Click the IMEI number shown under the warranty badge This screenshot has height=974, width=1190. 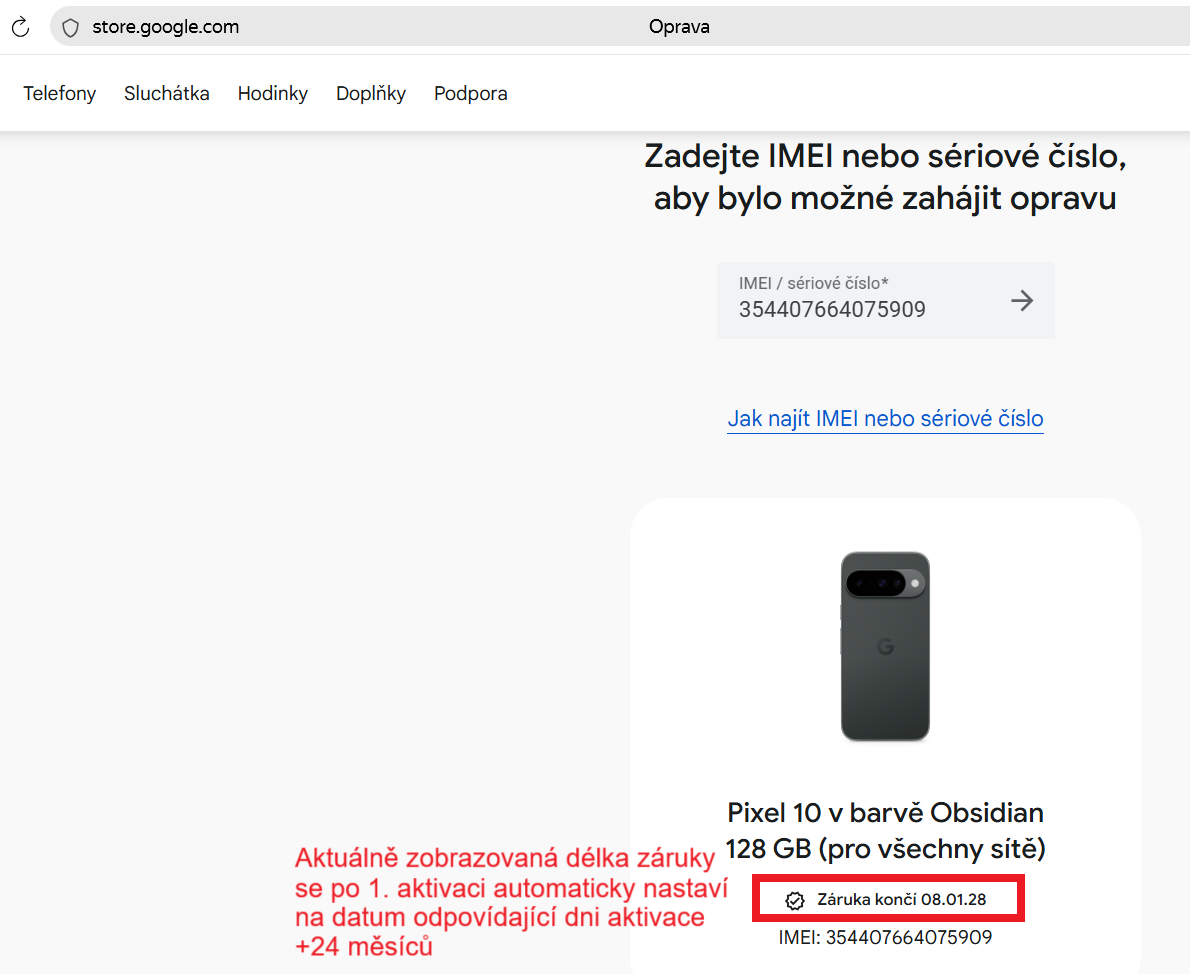tap(885, 937)
